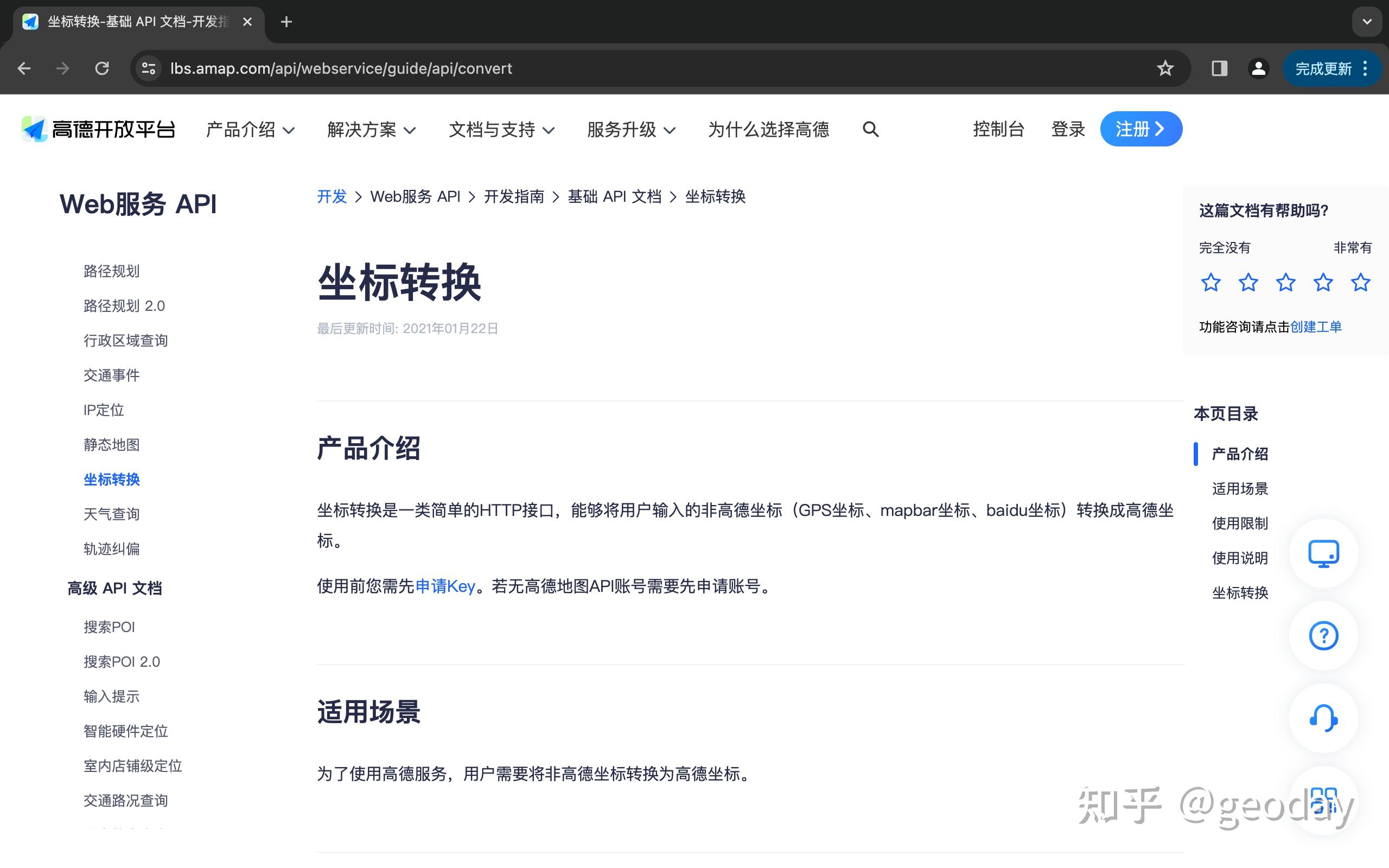Image resolution: width=1389 pixels, height=868 pixels.
Task: Select 路径规划 in the sidebar
Action: tap(111, 271)
